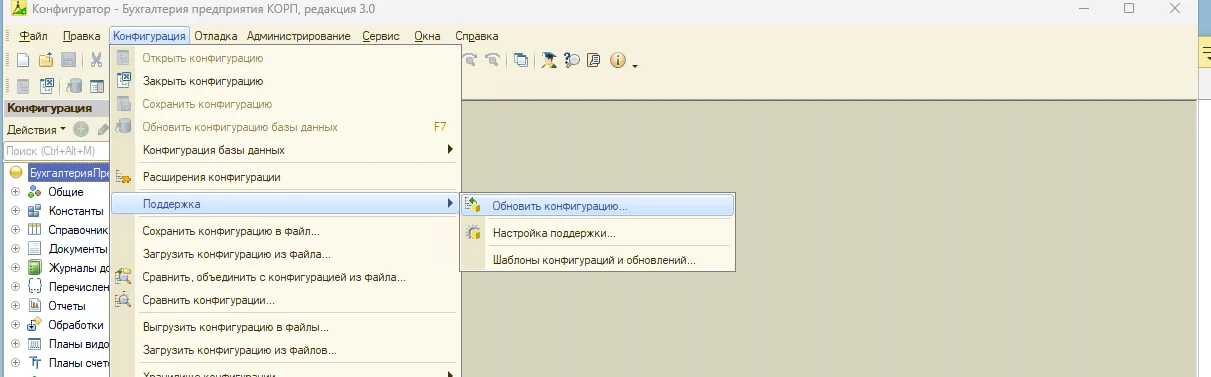Open the Syntax Assistant graduate icon

coord(550,60)
